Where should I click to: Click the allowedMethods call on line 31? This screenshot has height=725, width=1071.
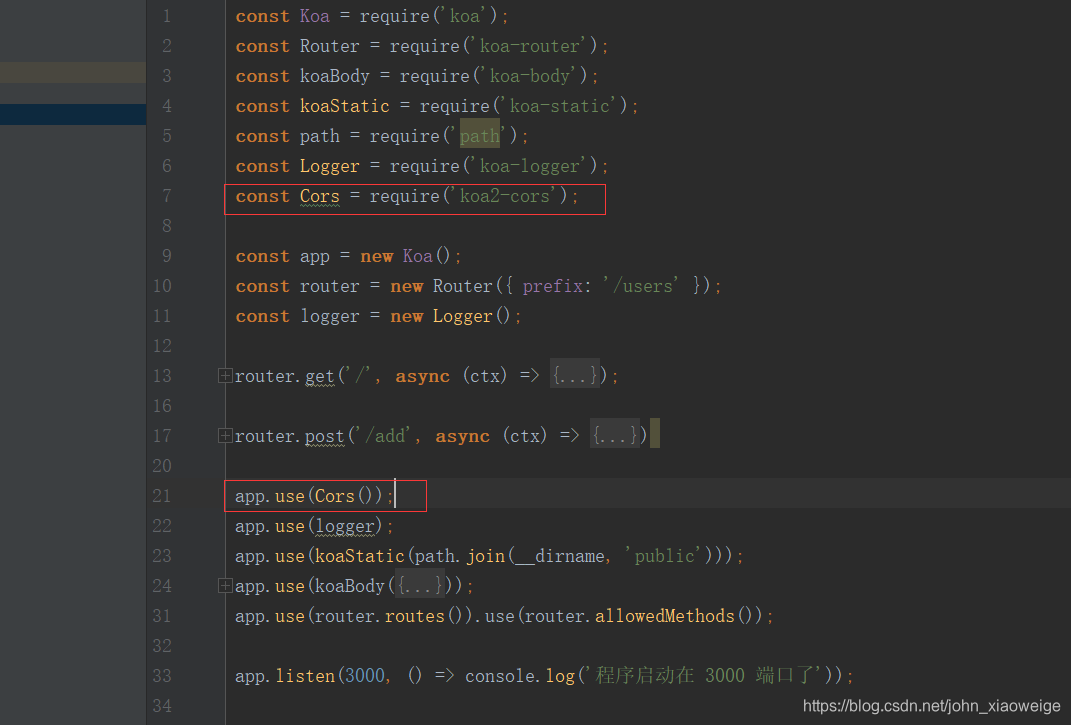pos(673,616)
